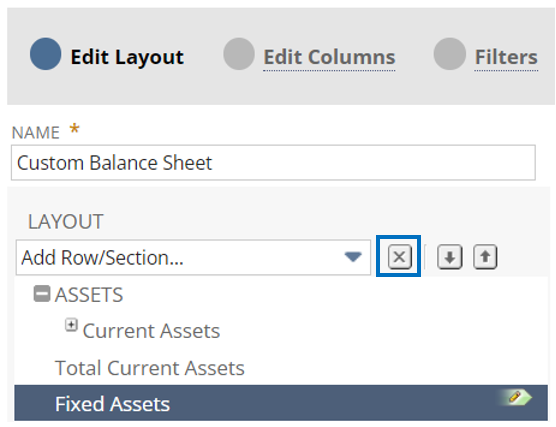The image size is (556, 427).
Task: Move the selected row down with arrow icon
Action: coord(450,256)
